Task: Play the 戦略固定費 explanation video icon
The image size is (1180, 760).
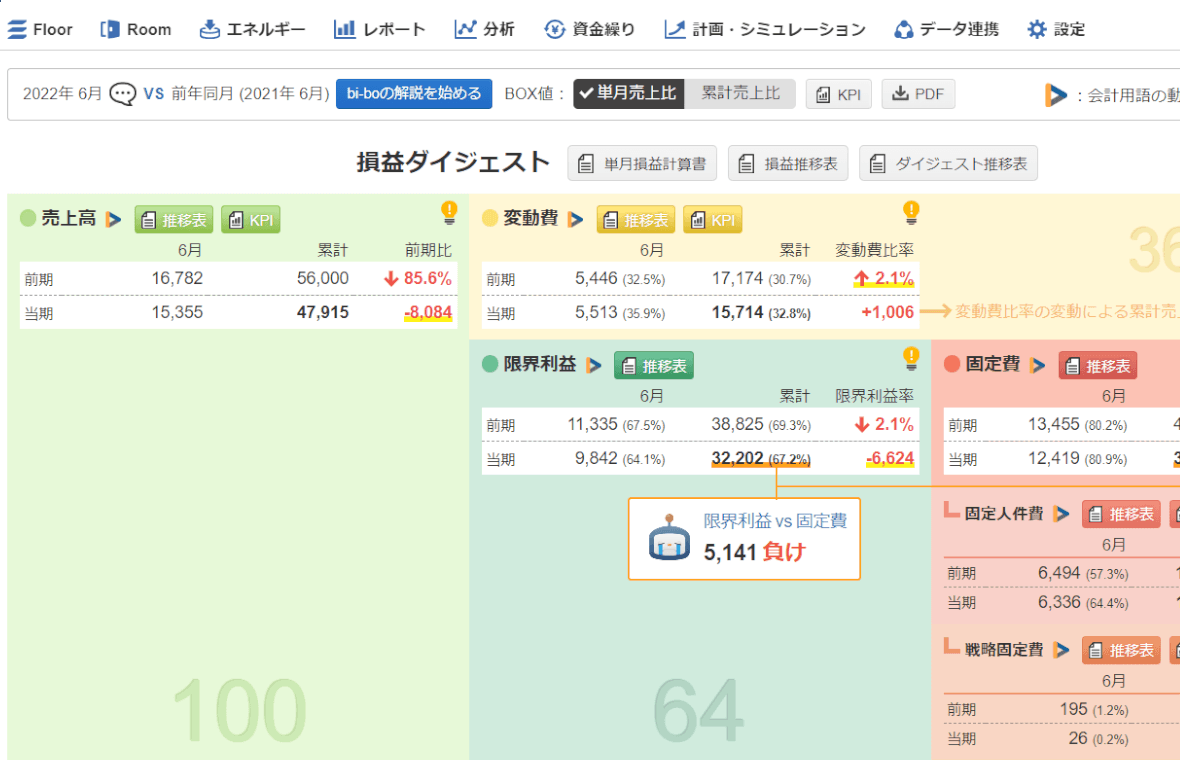Action: pyautogui.click(x=1062, y=650)
